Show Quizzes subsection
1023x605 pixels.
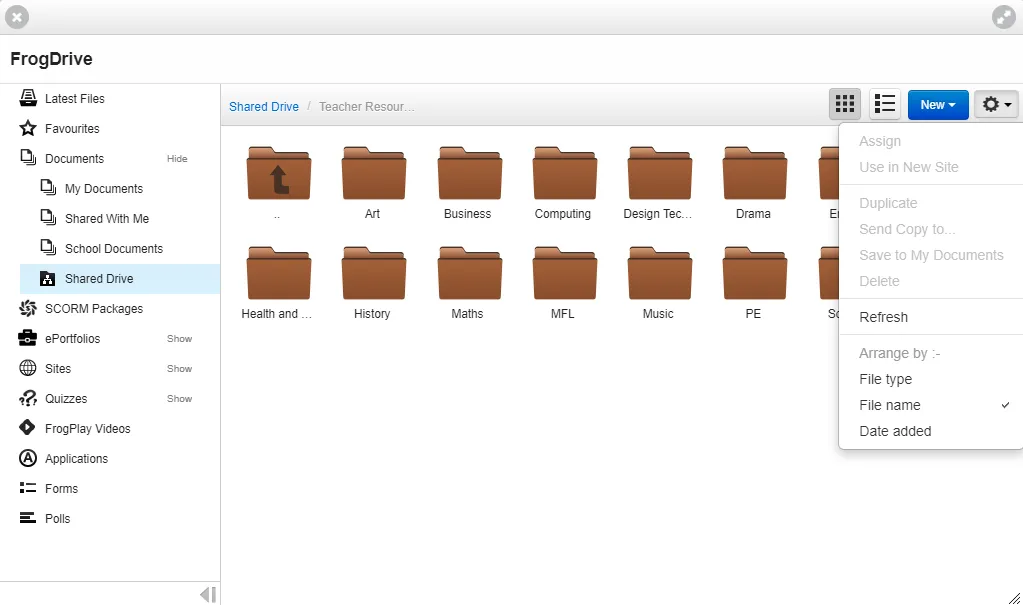pyautogui.click(x=179, y=399)
